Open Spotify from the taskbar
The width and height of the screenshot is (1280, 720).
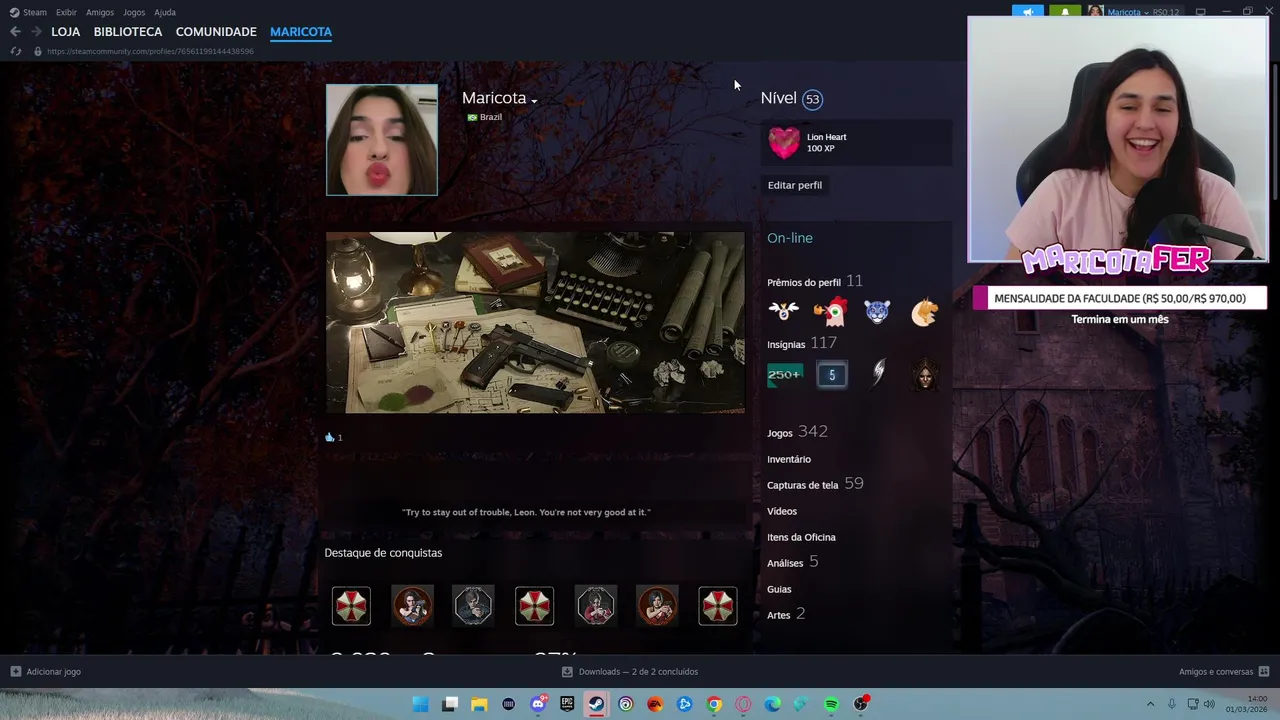coord(831,704)
